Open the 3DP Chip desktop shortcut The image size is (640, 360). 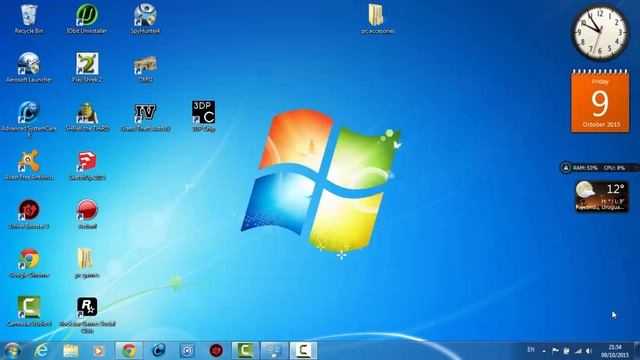click(204, 116)
